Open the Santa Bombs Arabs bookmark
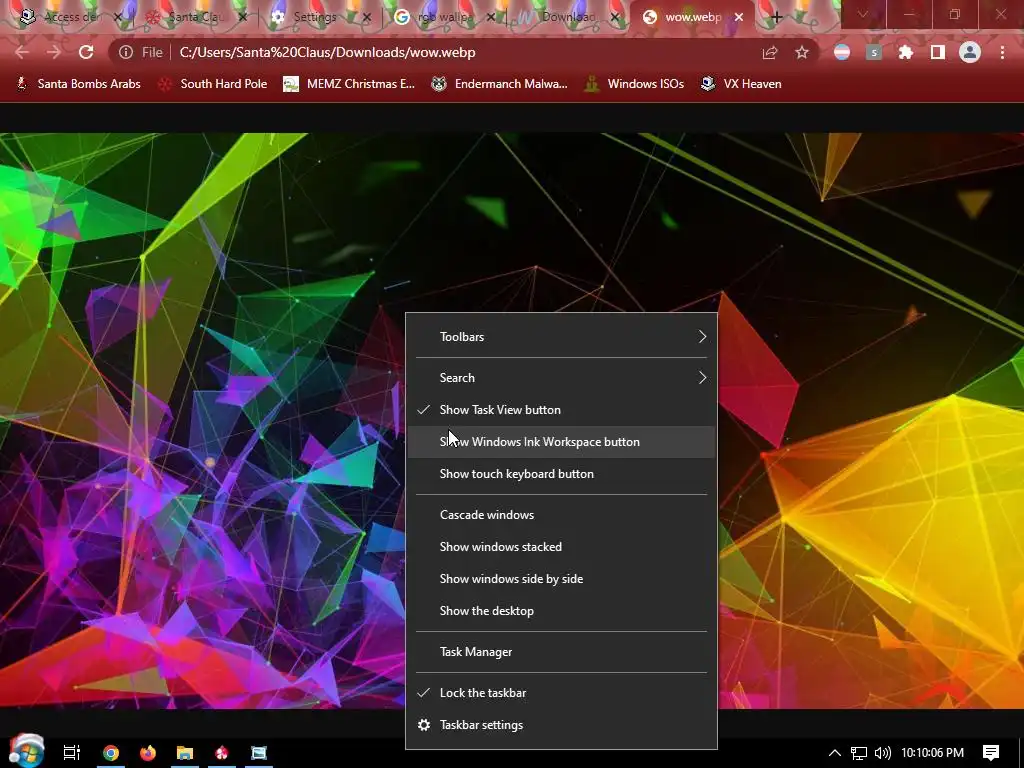1024x768 pixels. pos(78,84)
